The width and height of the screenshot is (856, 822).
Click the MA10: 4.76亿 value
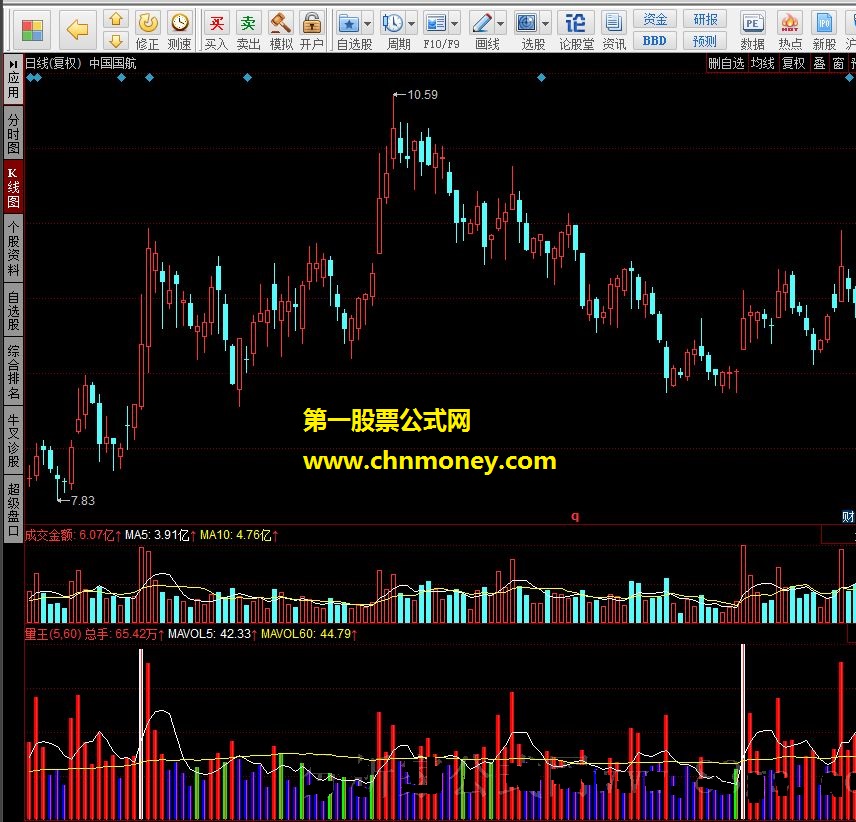pyautogui.click(x=235, y=535)
